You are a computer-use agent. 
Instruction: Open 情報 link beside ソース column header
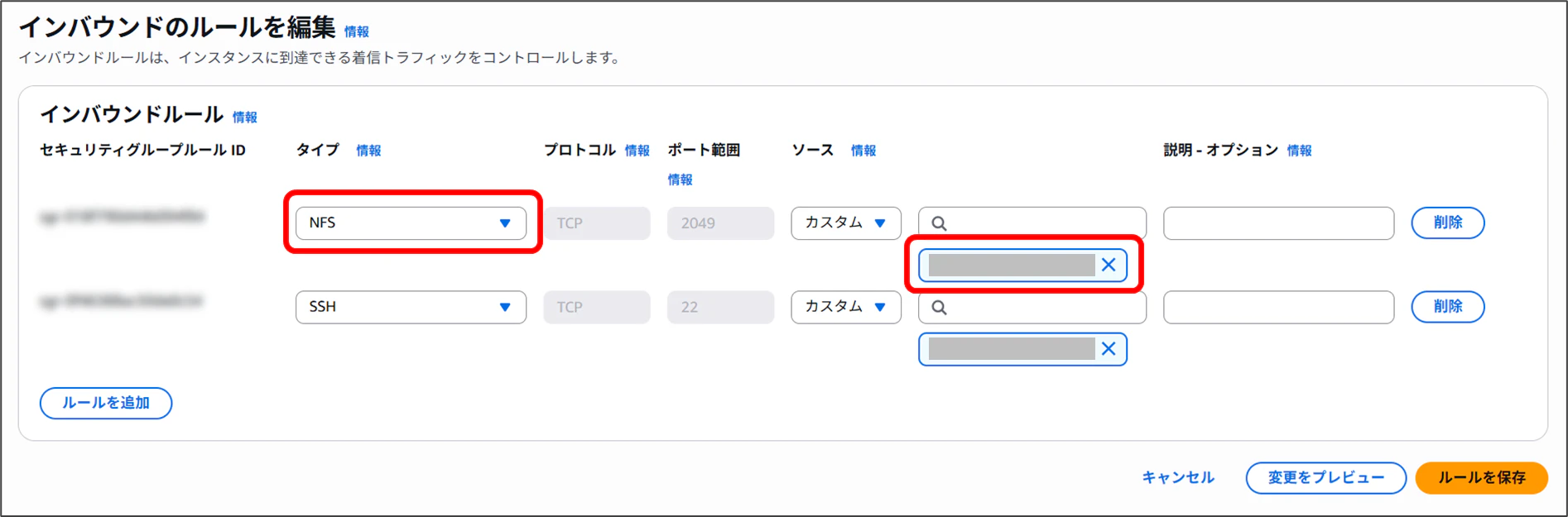pyautogui.click(x=863, y=151)
